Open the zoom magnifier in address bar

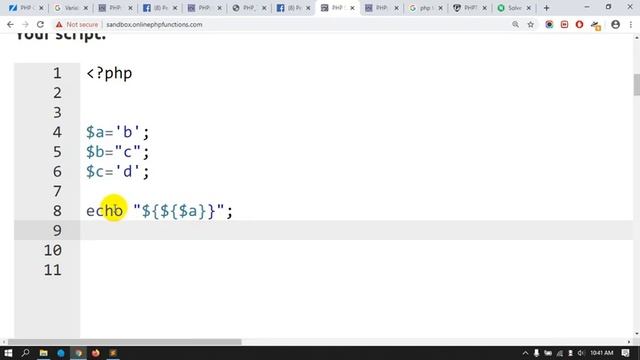point(516,24)
